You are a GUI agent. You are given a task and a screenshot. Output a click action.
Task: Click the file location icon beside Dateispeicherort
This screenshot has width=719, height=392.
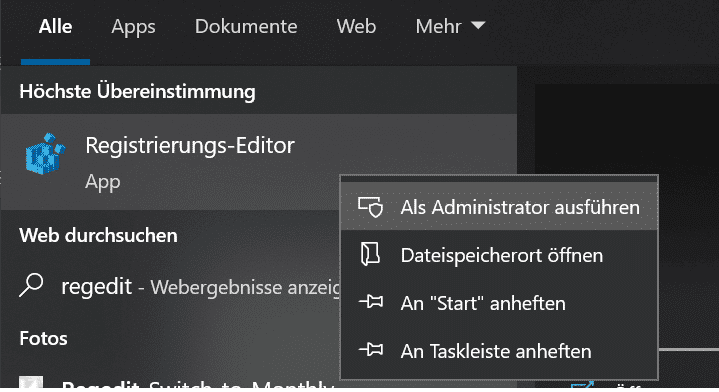click(x=370, y=254)
